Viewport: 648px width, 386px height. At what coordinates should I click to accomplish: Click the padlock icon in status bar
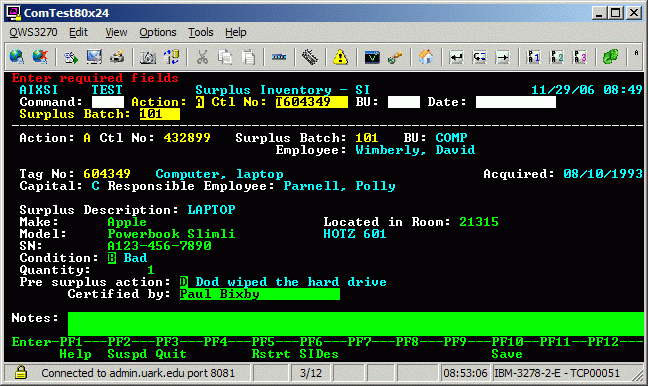[x=21, y=372]
